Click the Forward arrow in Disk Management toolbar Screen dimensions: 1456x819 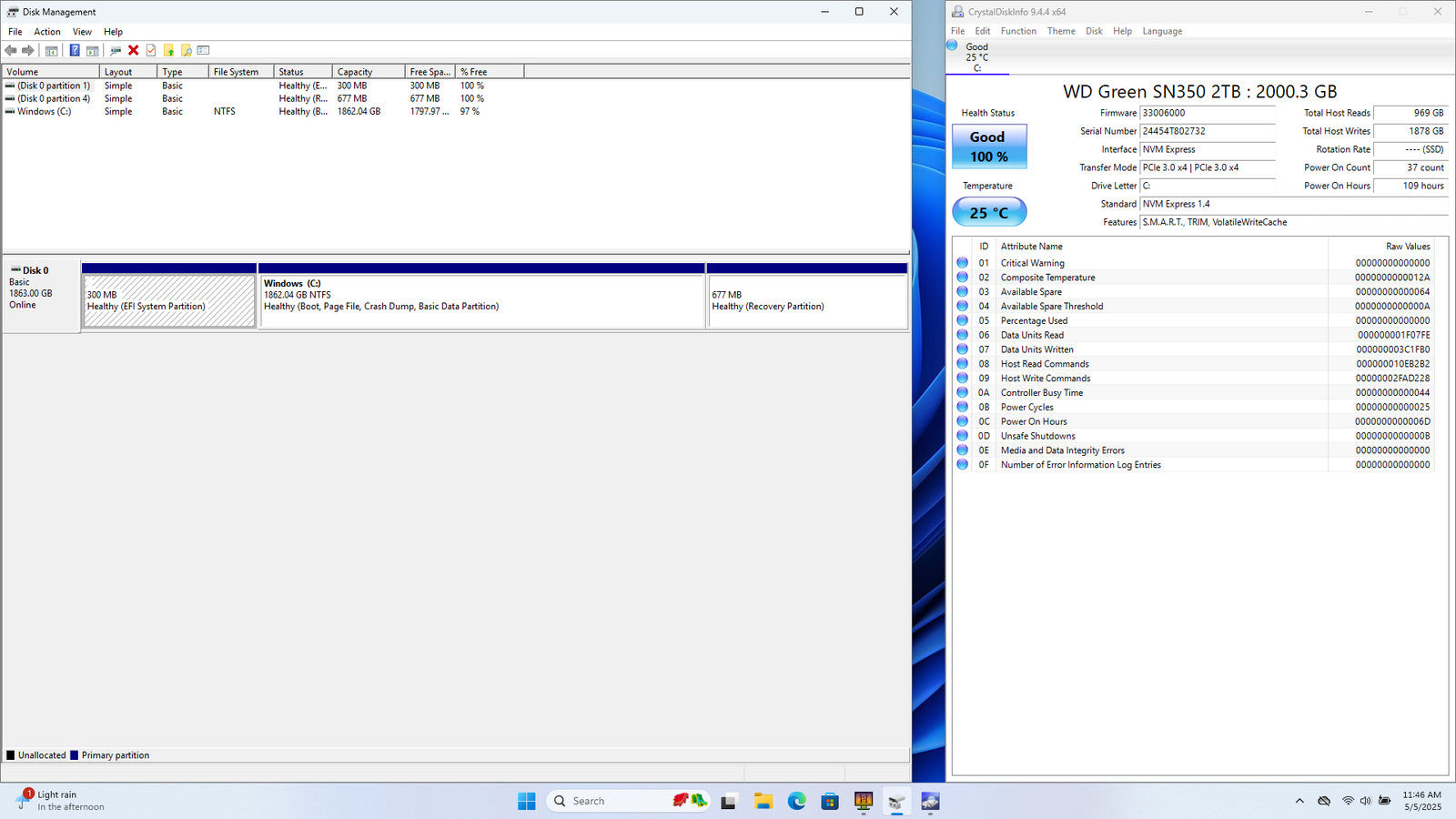coord(28,50)
